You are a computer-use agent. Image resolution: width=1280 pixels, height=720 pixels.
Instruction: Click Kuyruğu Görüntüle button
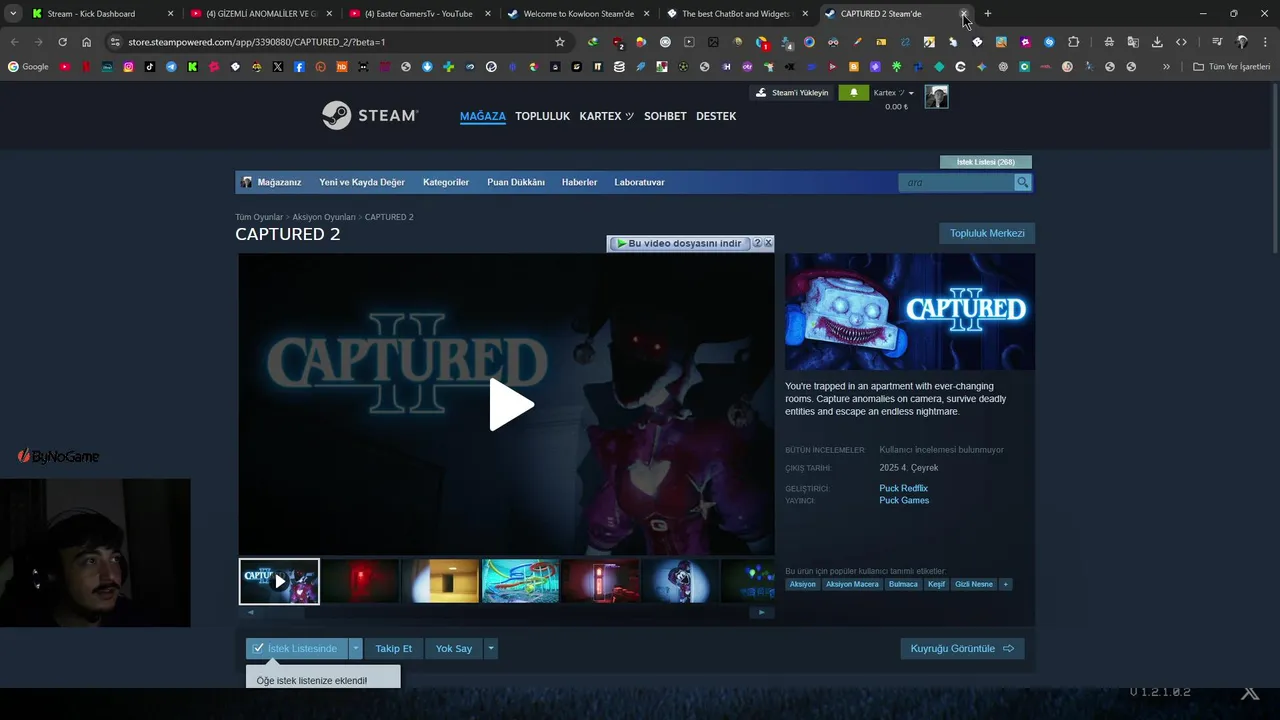[962, 648]
